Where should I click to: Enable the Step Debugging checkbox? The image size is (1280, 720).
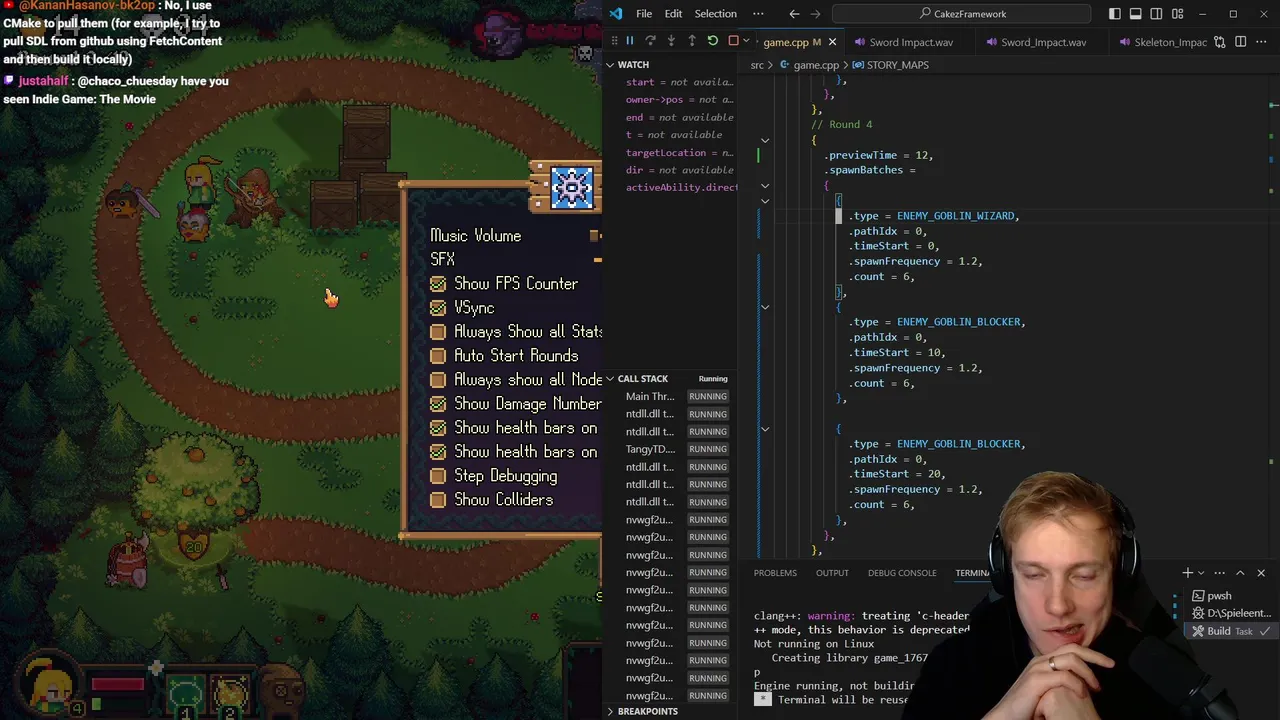[438, 476]
